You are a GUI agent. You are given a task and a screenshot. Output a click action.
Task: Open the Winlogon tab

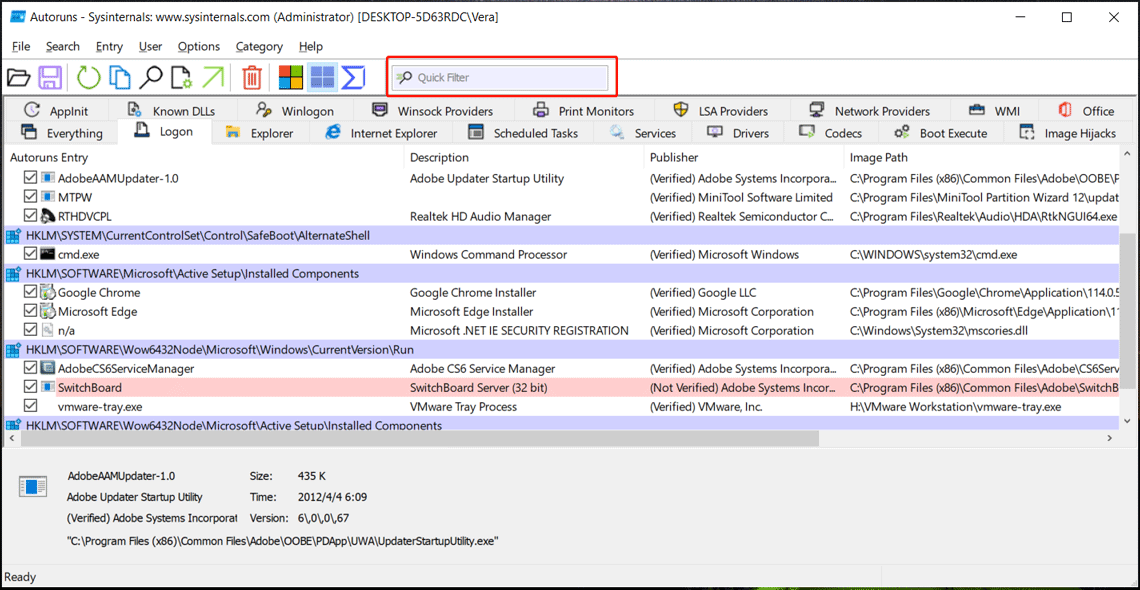(x=295, y=110)
